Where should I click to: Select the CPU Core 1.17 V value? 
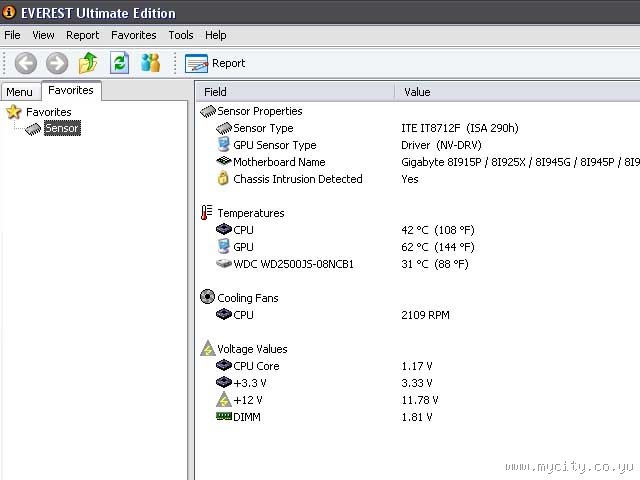[x=417, y=366]
